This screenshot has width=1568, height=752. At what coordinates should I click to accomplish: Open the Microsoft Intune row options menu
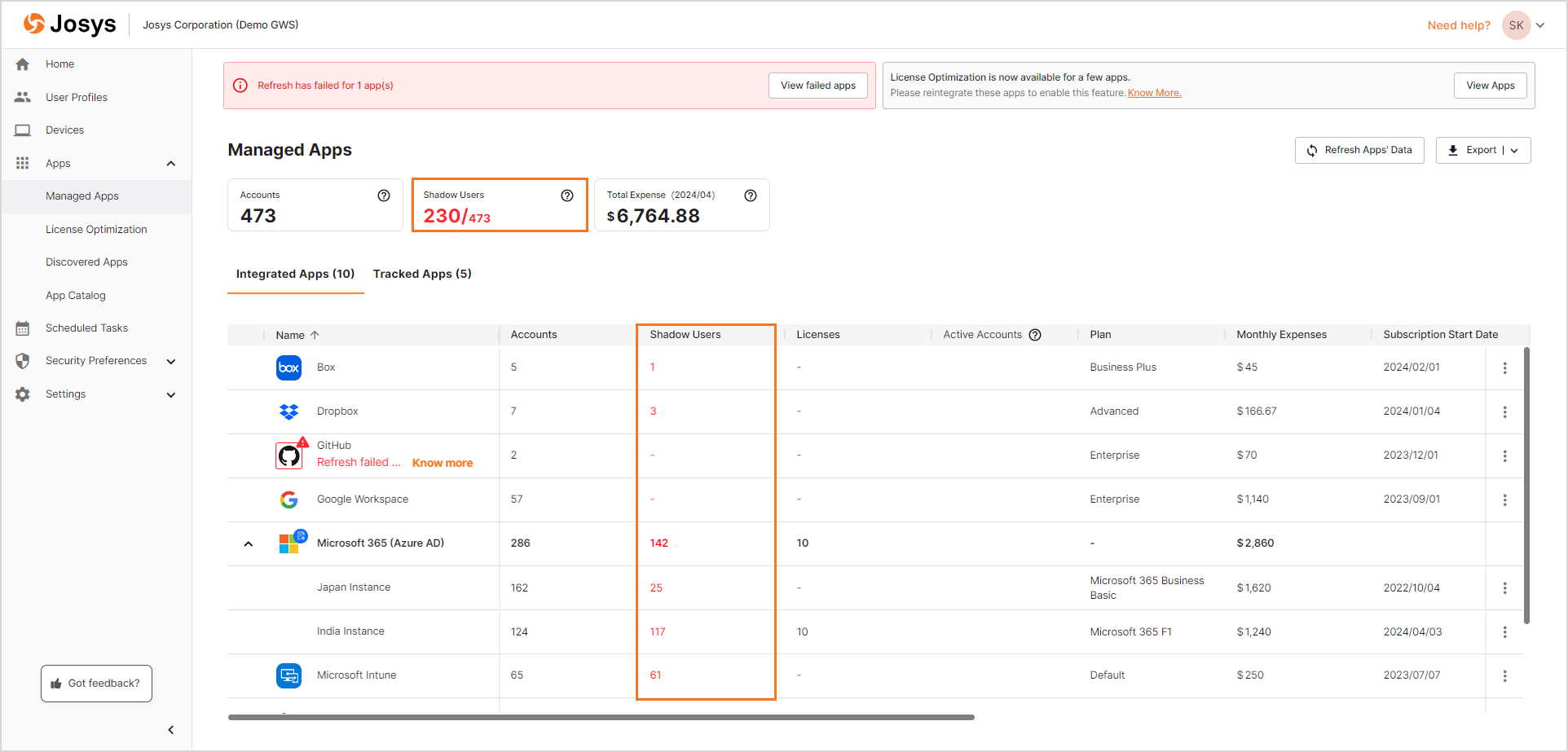tap(1504, 676)
